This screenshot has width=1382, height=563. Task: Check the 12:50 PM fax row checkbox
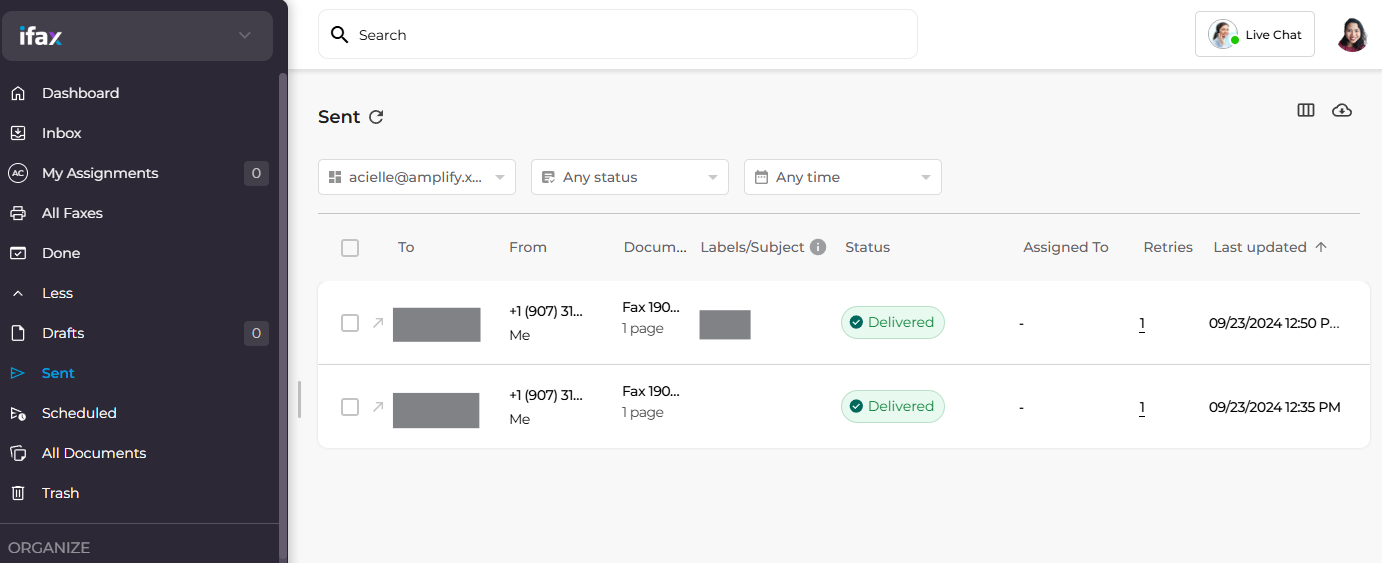(x=350, y=323)
